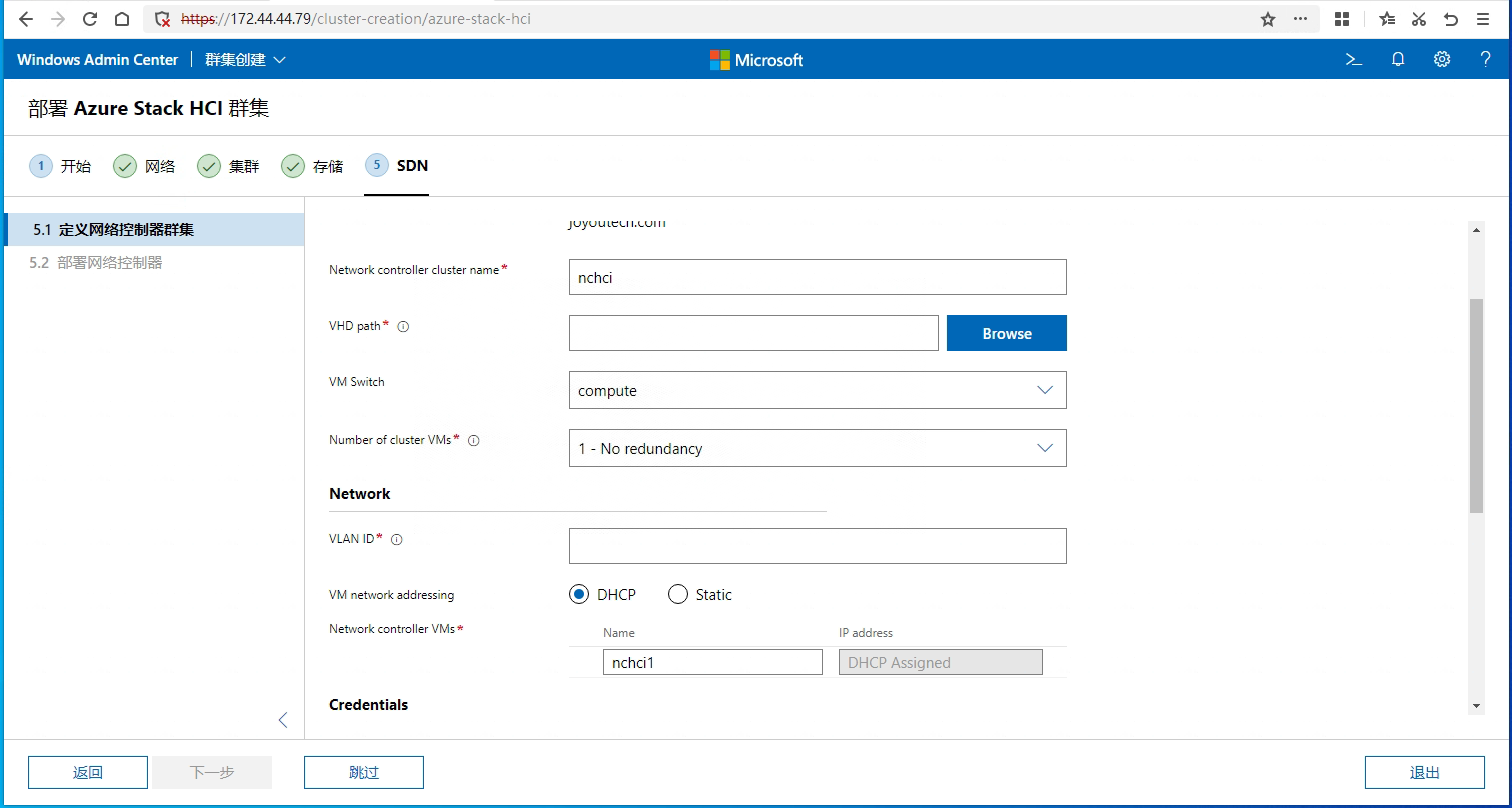Image resolution: width=1512 pixels, height=808 pixels.
Task: Click the 返回 button
Action: click(88, 772)
